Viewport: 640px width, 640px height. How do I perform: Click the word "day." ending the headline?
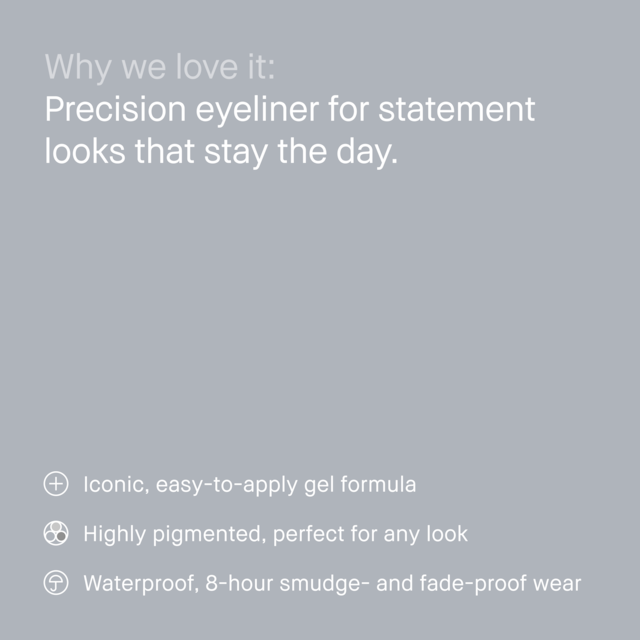click(367, 153)
